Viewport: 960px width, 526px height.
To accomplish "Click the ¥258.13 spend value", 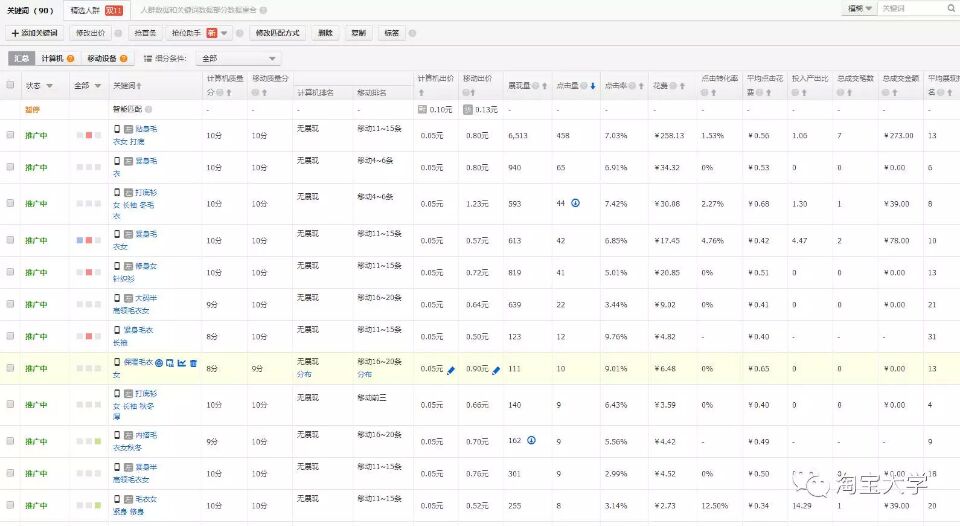I will (669, 135).
